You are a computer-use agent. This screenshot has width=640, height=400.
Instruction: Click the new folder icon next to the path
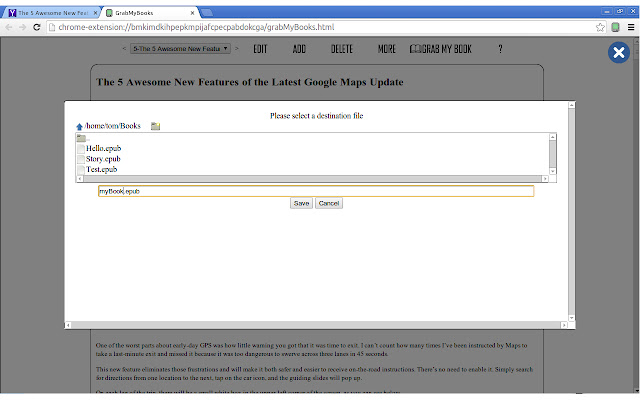coord(156,126)
